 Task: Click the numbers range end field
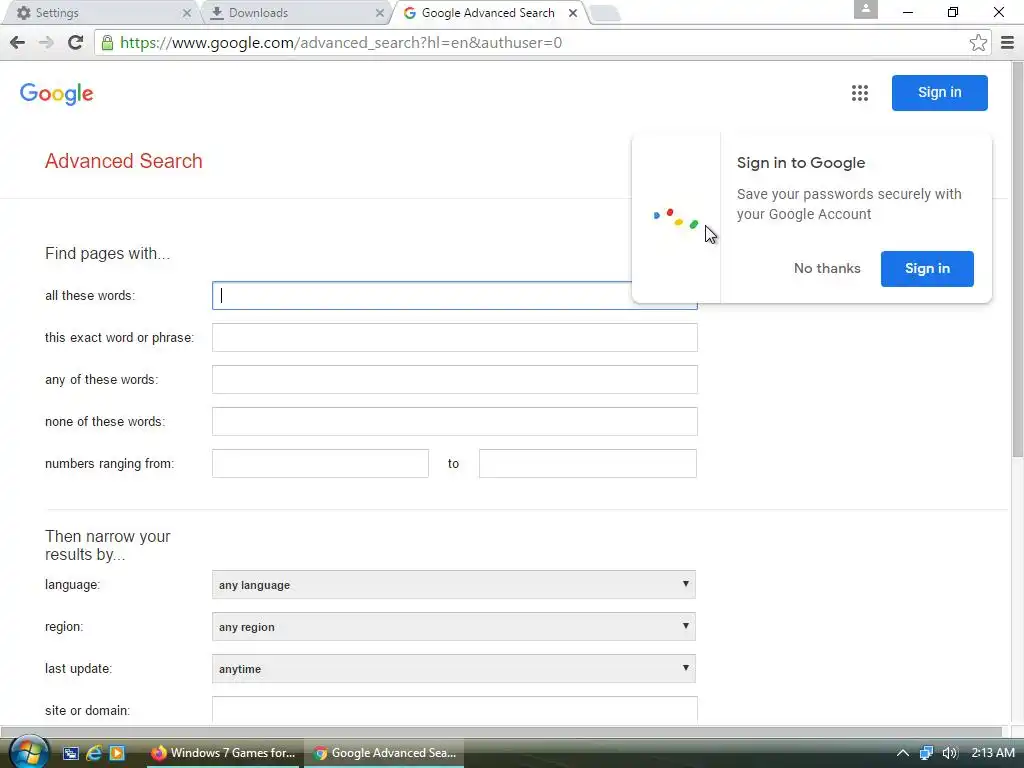[x=588, y=464]
